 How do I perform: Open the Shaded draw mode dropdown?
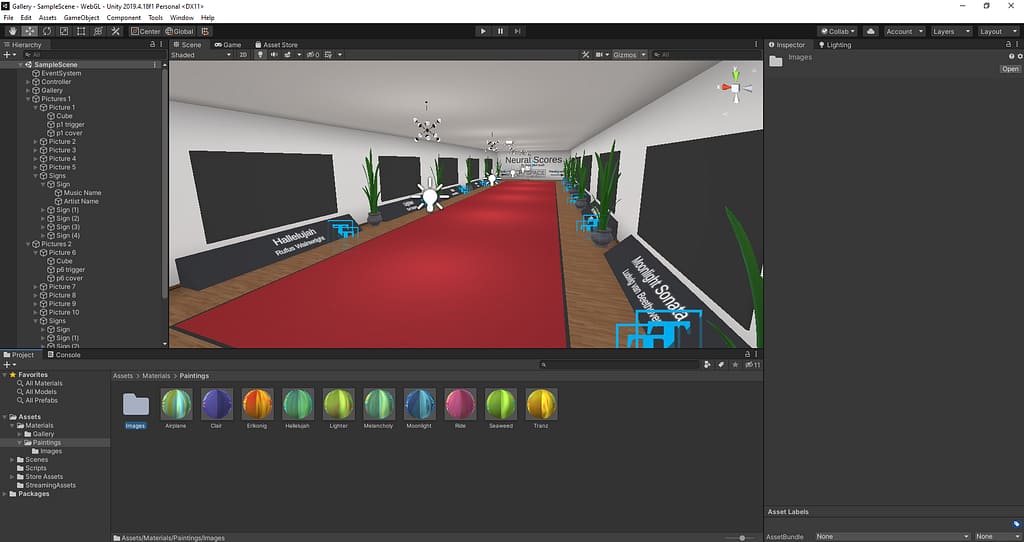[200, 55]
